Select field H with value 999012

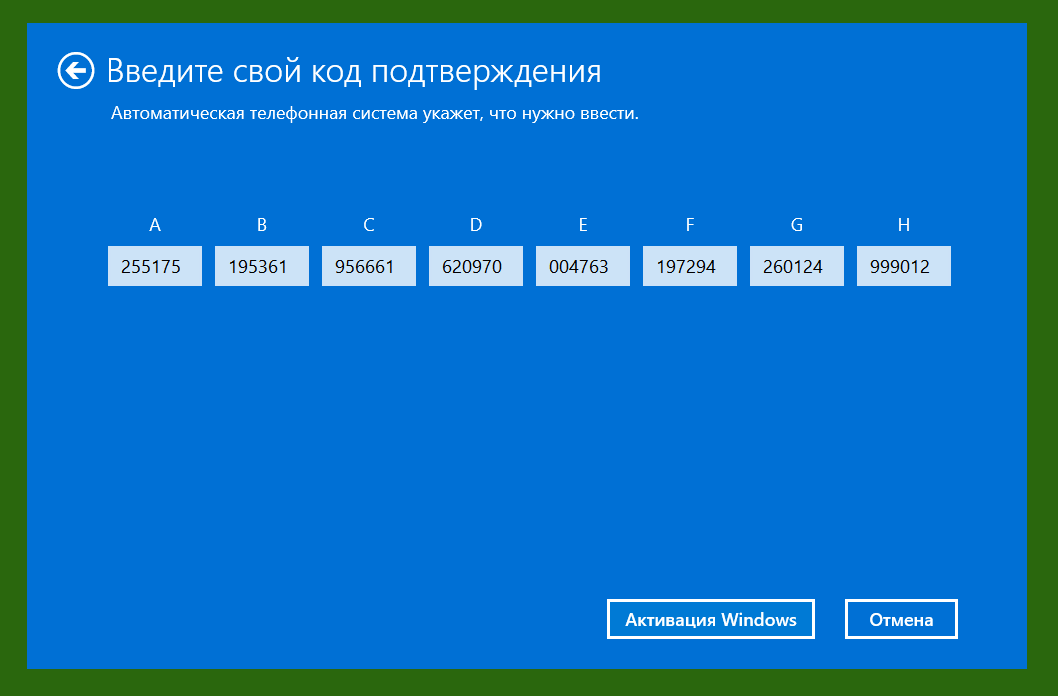904,266
